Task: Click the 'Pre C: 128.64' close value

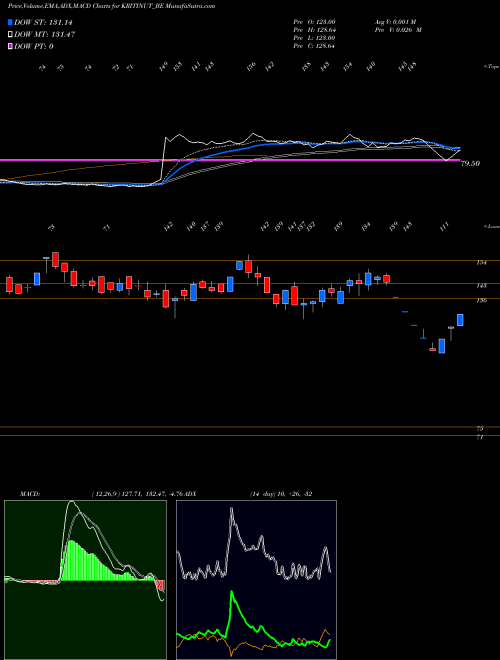Action: click(x=314, y=46)
